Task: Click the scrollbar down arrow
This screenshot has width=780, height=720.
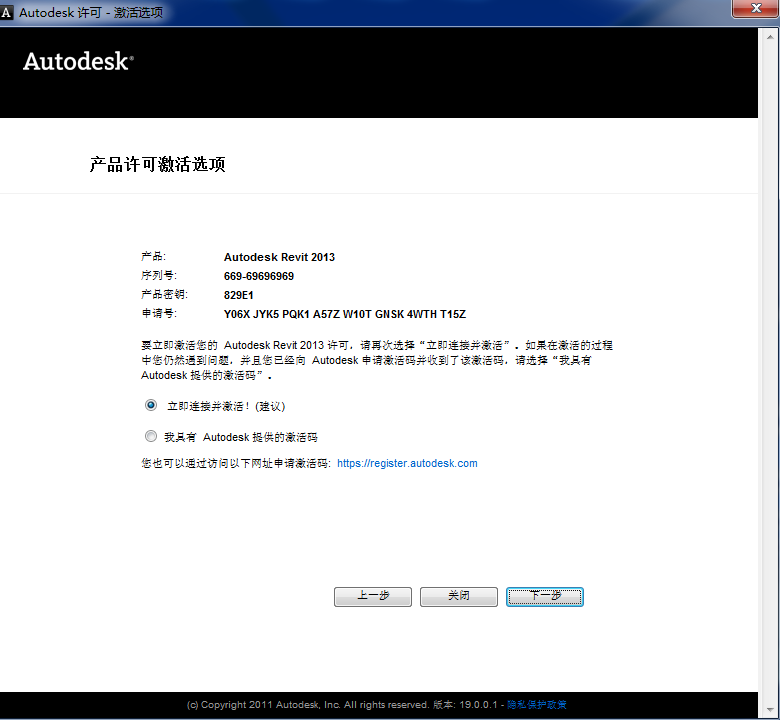Action: (x=770, y=710)
